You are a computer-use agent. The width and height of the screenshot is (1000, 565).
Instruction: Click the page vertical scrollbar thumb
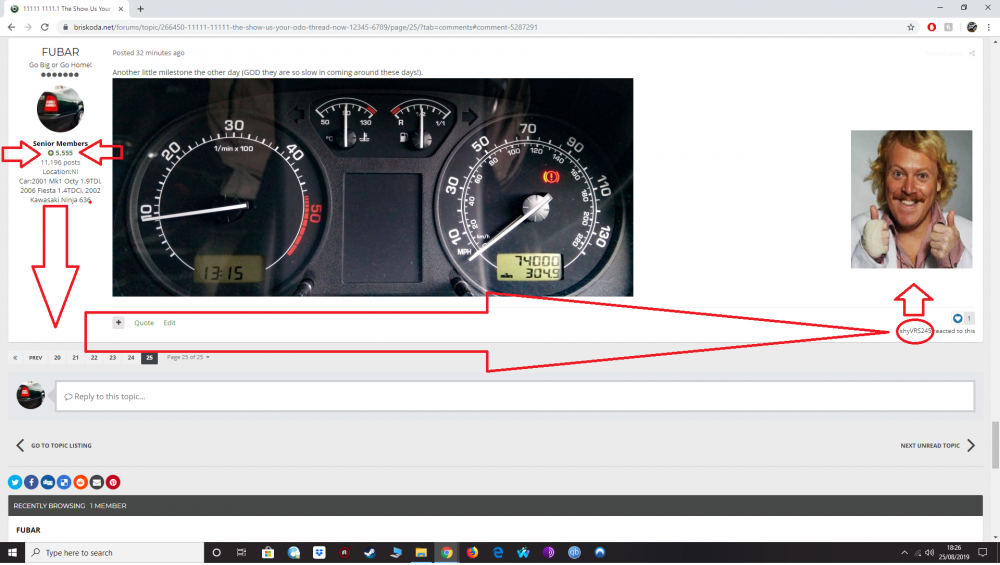tap(995, 445)
